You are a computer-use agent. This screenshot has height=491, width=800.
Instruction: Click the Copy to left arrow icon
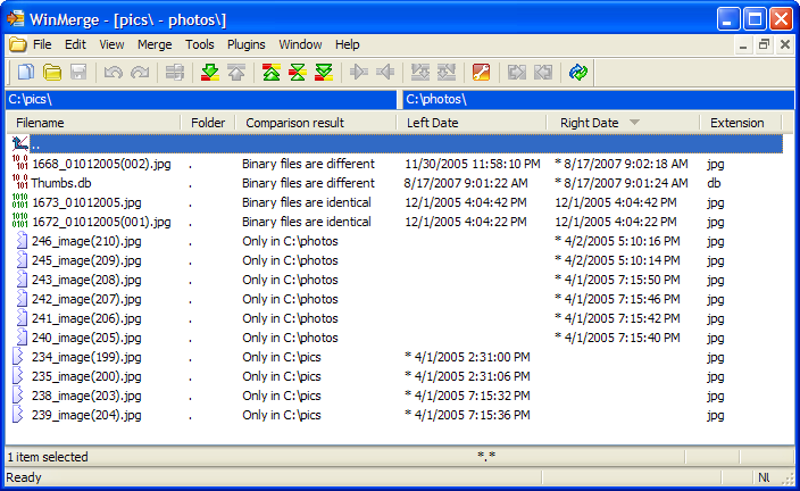click(x=385, y=72)
